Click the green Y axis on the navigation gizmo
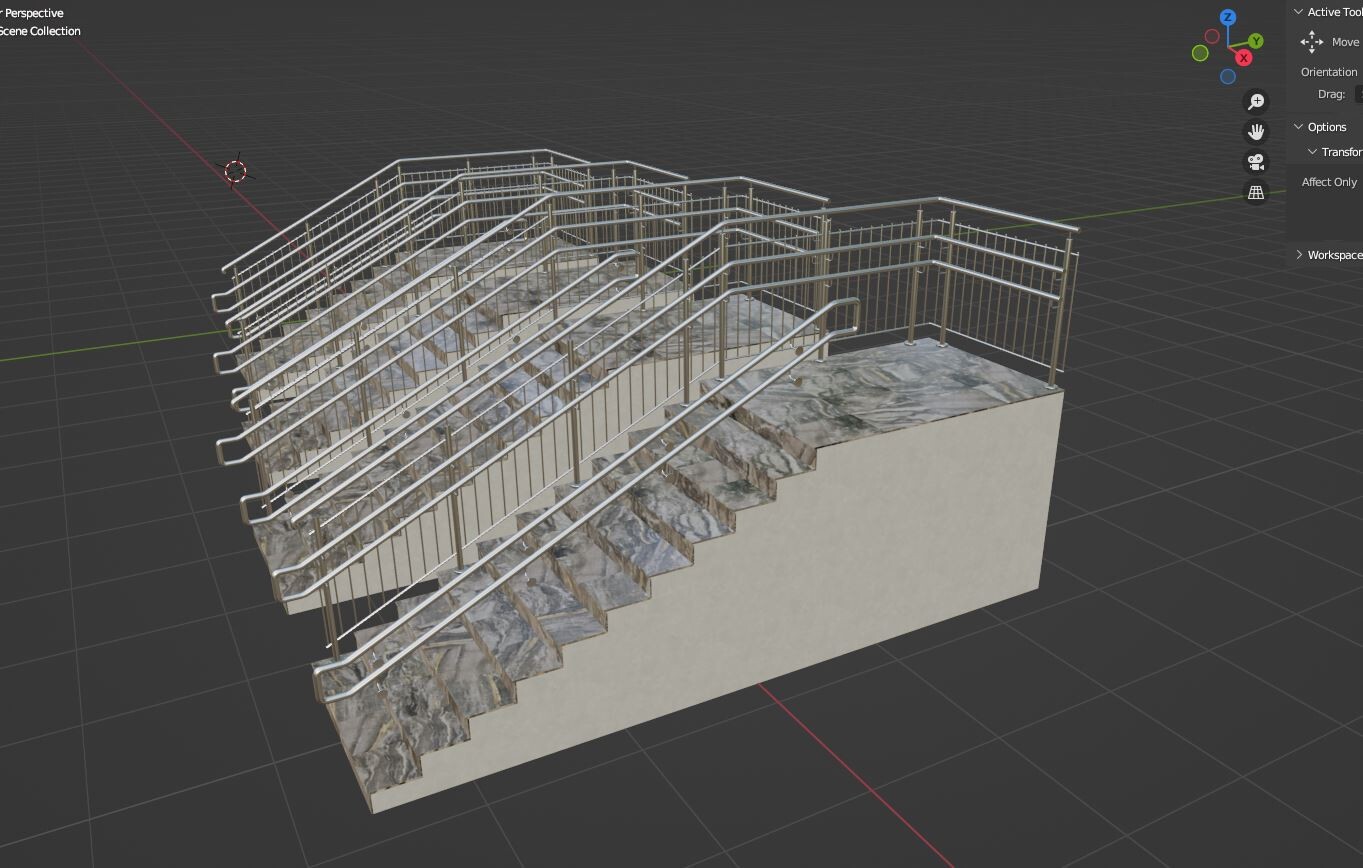Screen dimensions: 1363x868 point(1256,40)
